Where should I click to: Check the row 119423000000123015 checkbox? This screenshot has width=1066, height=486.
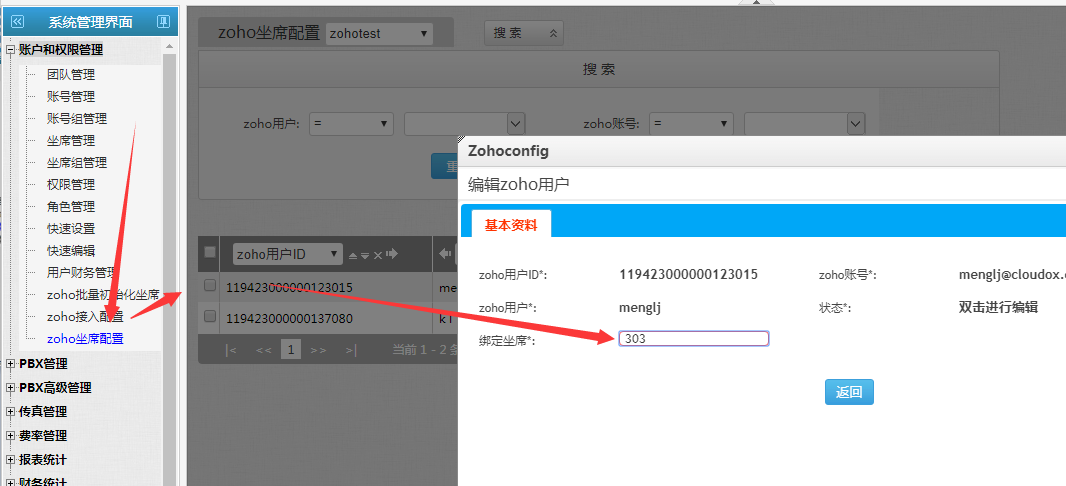(210, 286)
